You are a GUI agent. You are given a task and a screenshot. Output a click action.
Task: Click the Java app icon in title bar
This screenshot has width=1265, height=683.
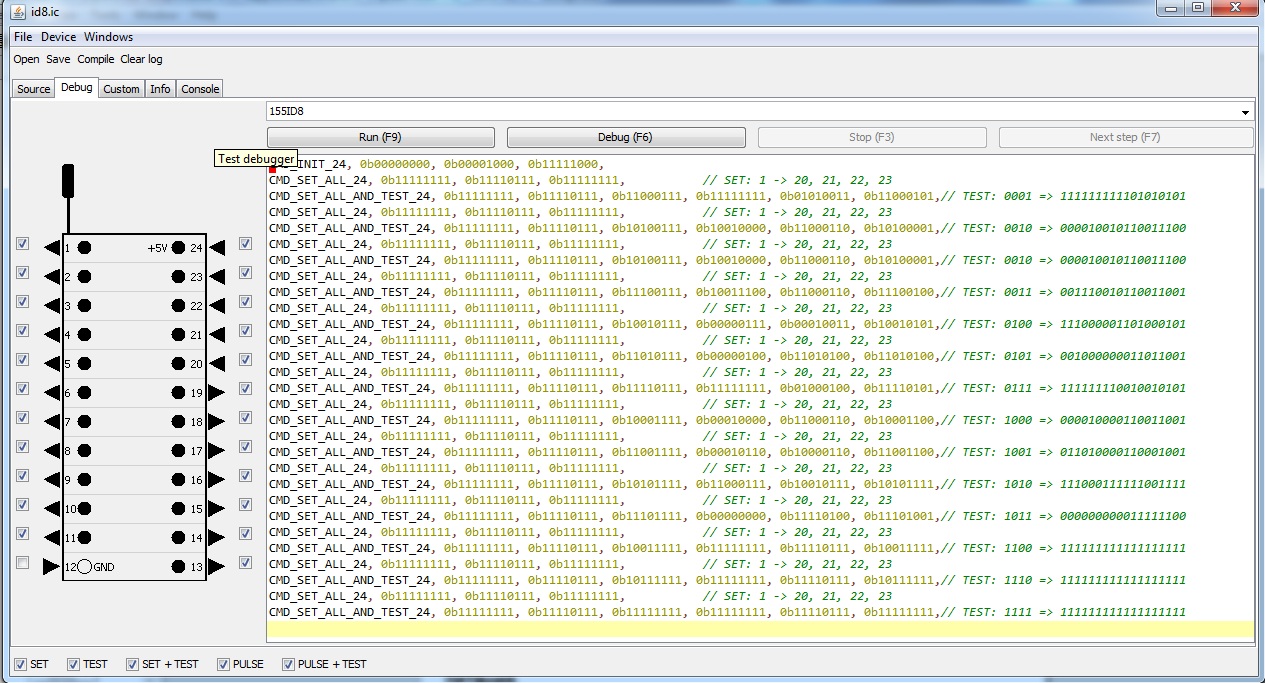pyautogui.click(x=20, y=10)
